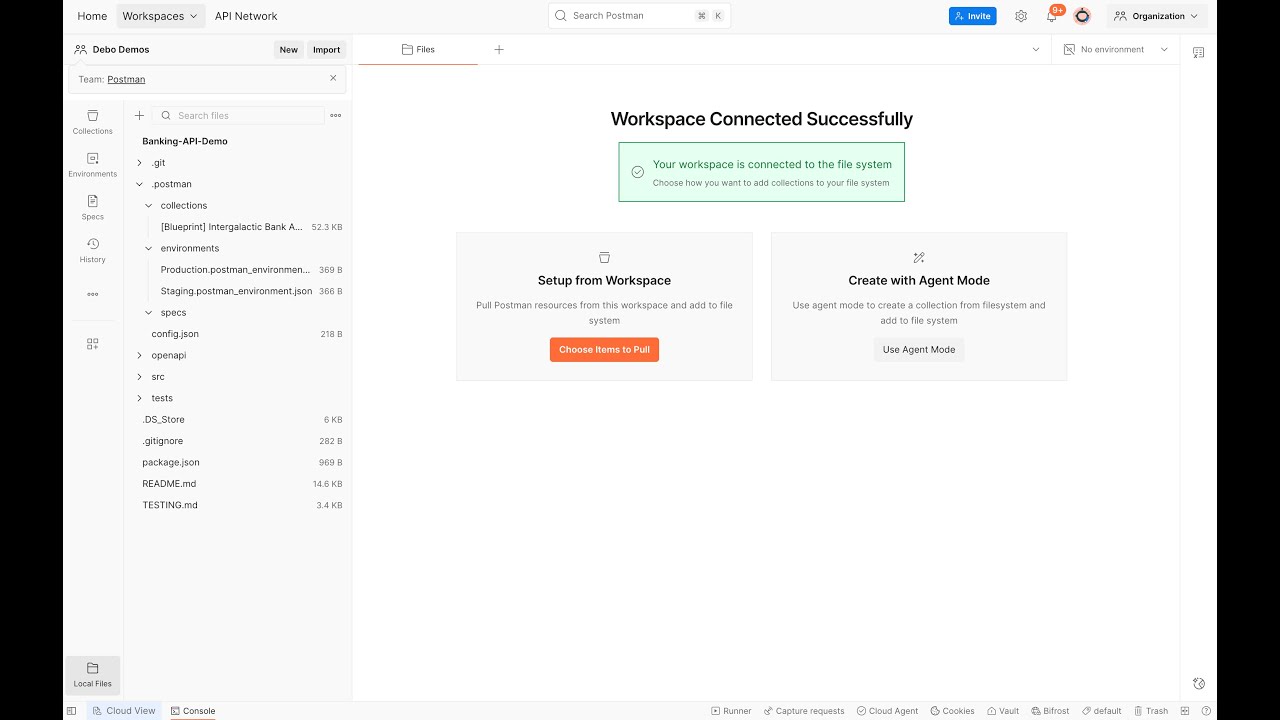Open the History sidebar panel

(x=92, y=251)
